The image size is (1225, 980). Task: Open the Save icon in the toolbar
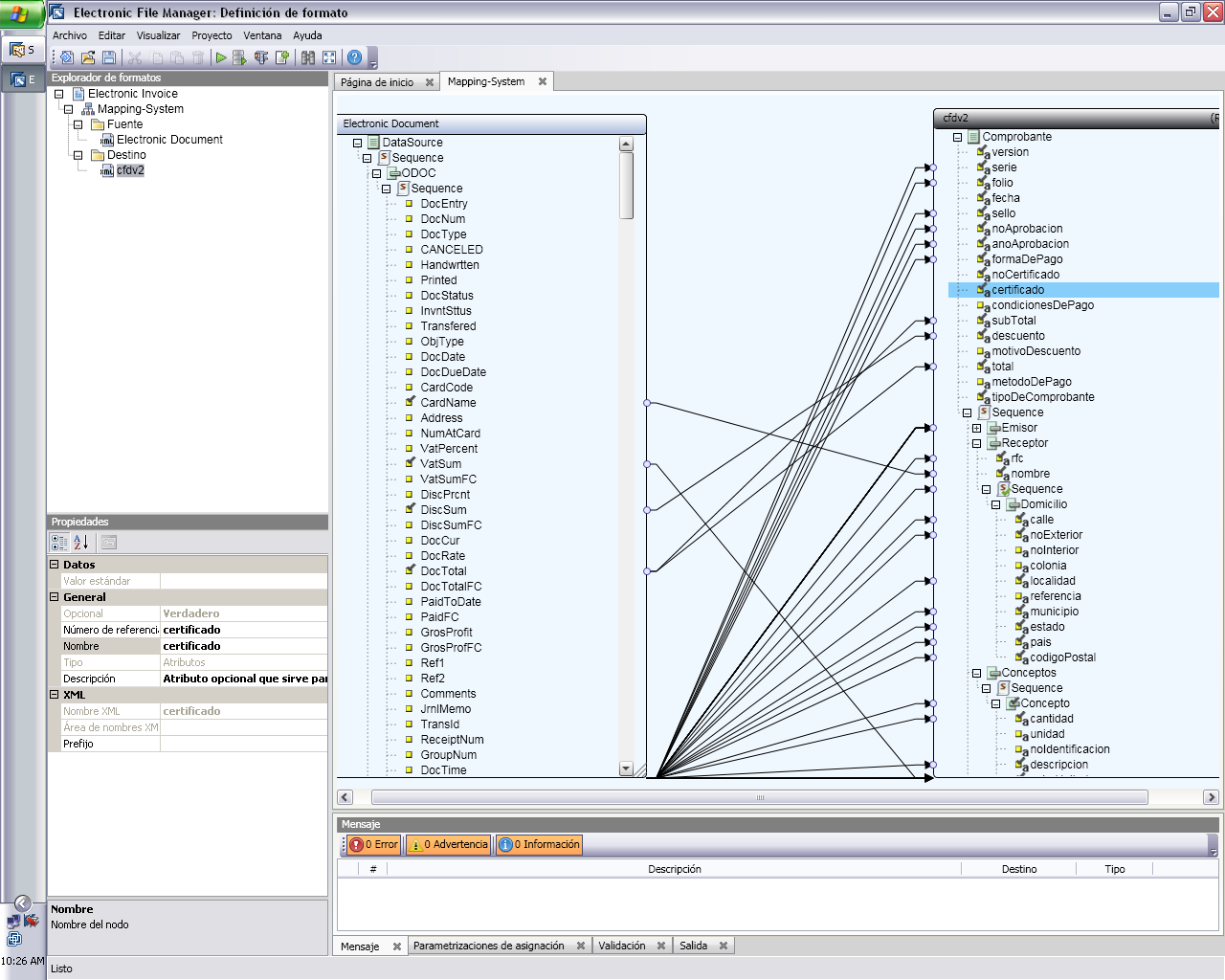point(109,56)
